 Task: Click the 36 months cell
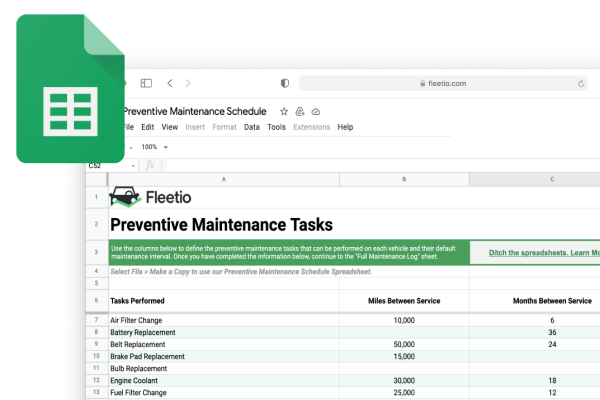[535, 332]
